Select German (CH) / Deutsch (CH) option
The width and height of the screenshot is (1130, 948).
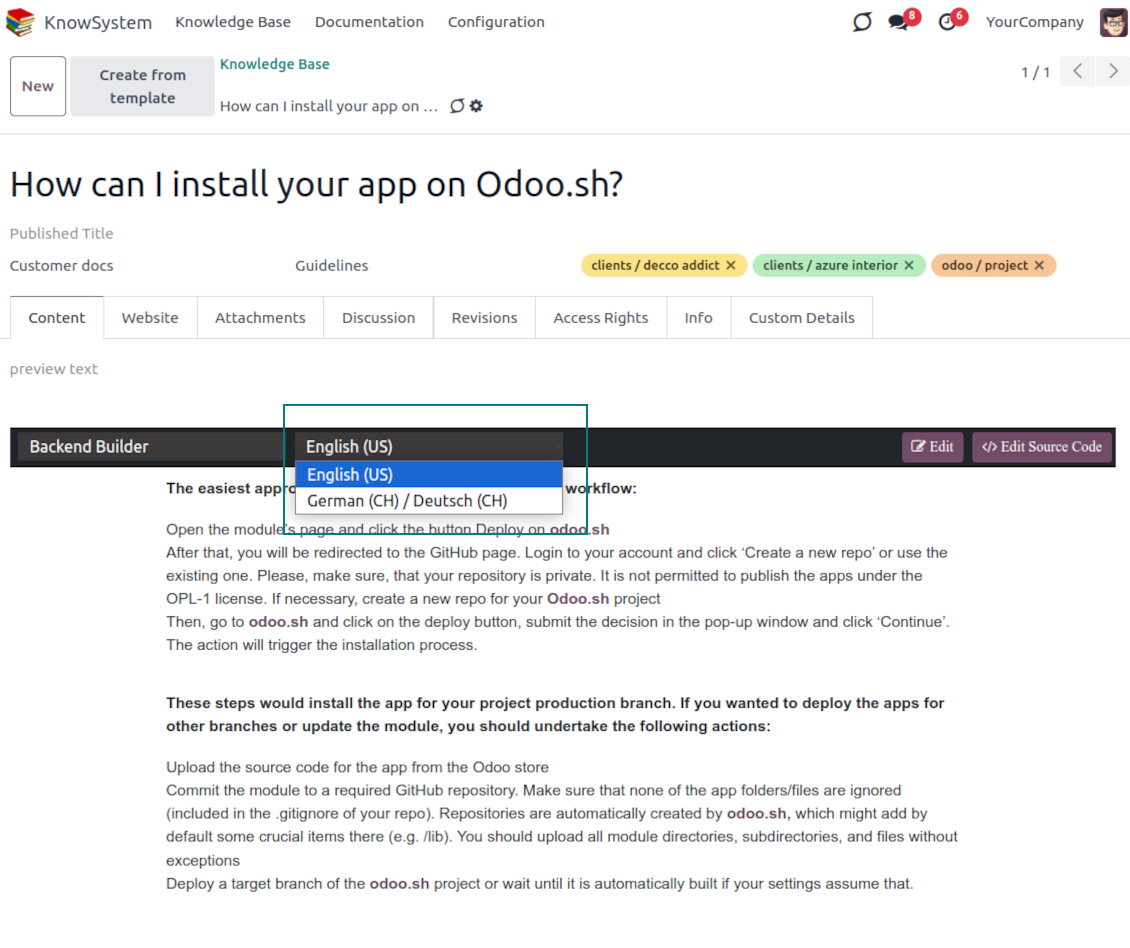[x=429, y=501]
